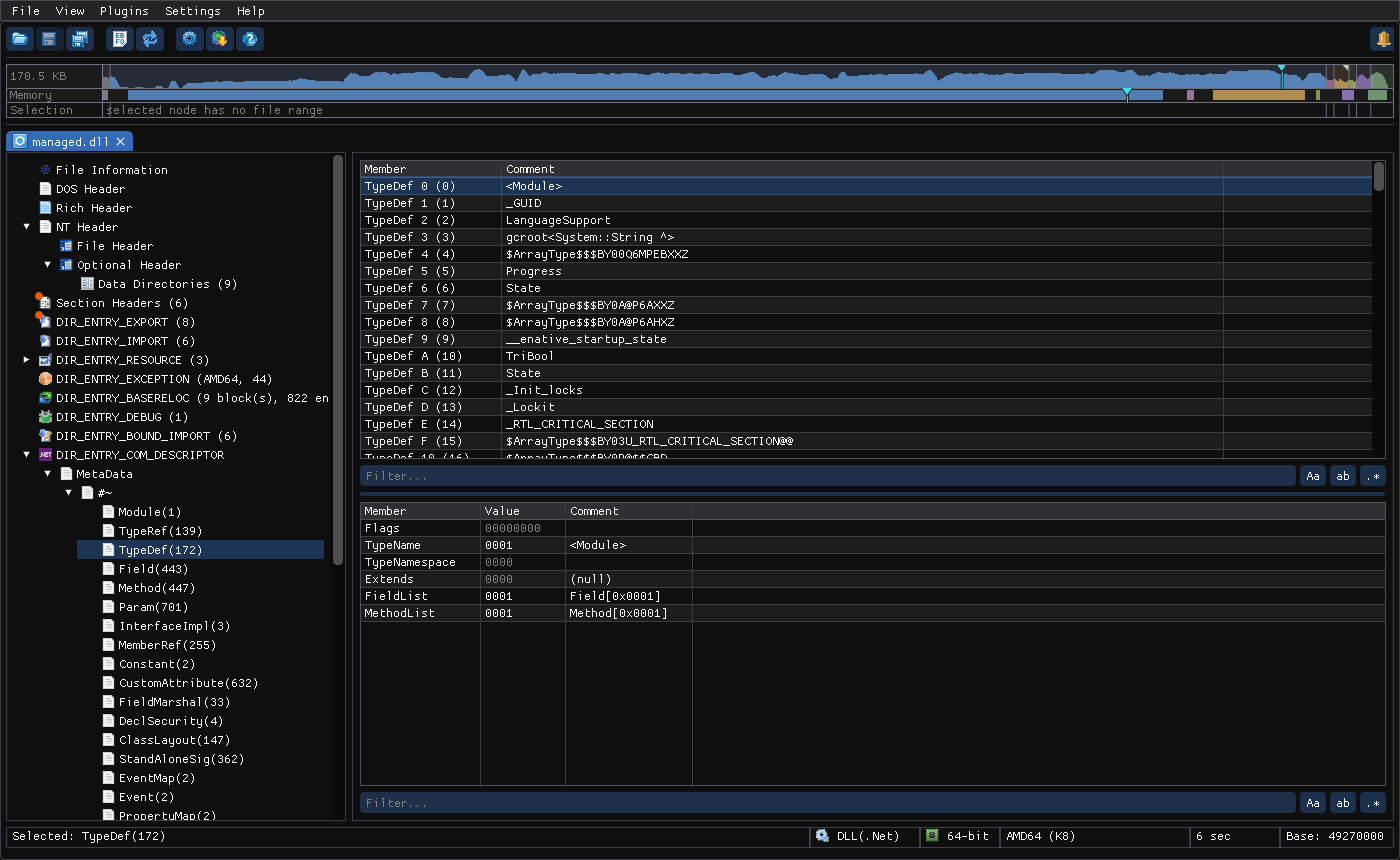This screenshot has width=1400, height=860.
Task: Collapse the Optional Header node
Action: click(48, 265)
